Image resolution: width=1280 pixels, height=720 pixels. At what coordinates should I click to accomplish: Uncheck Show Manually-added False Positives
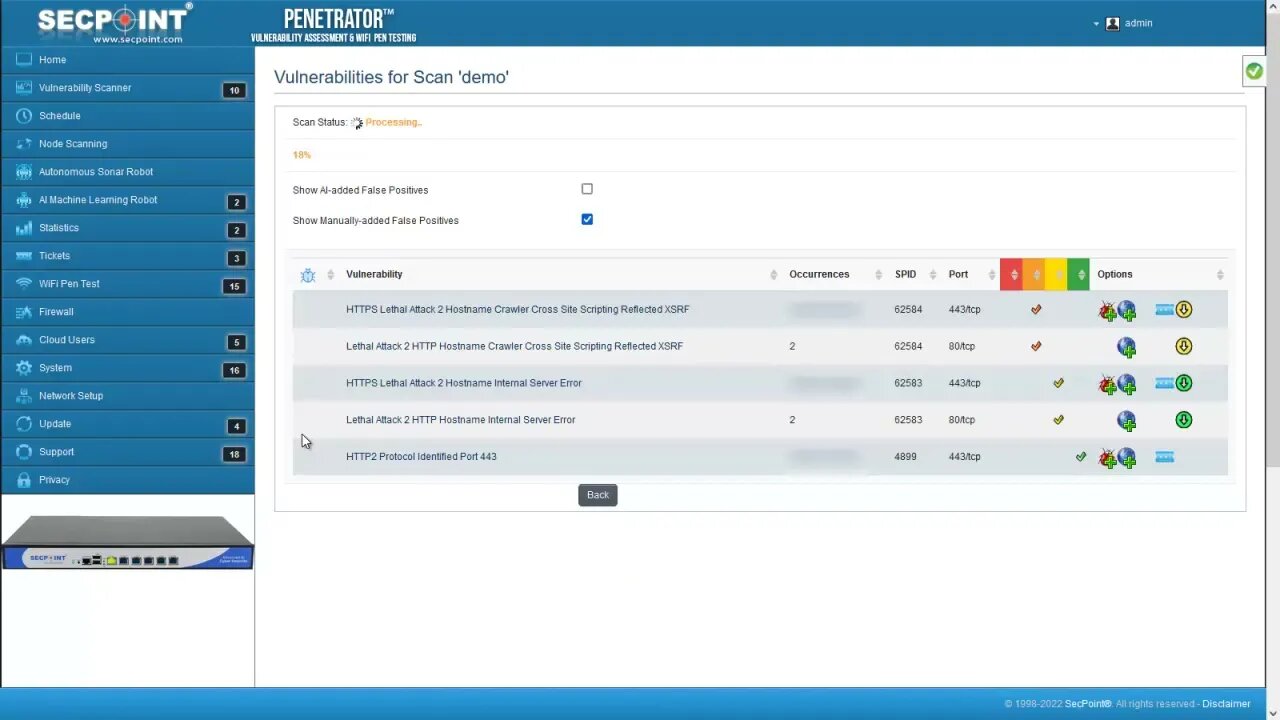(587, 219)
